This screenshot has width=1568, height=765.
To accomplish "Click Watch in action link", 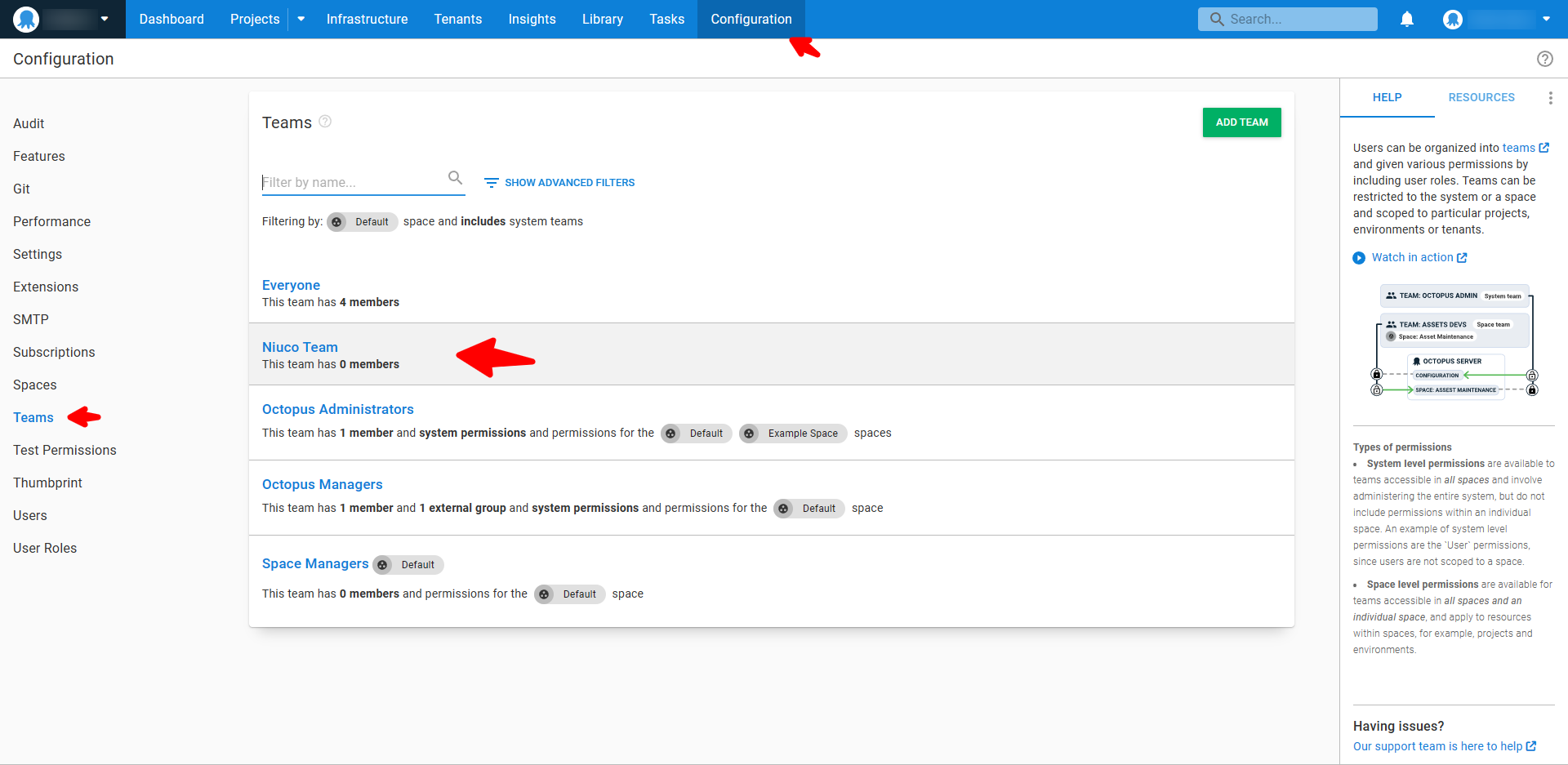I will click(1412, 257).
